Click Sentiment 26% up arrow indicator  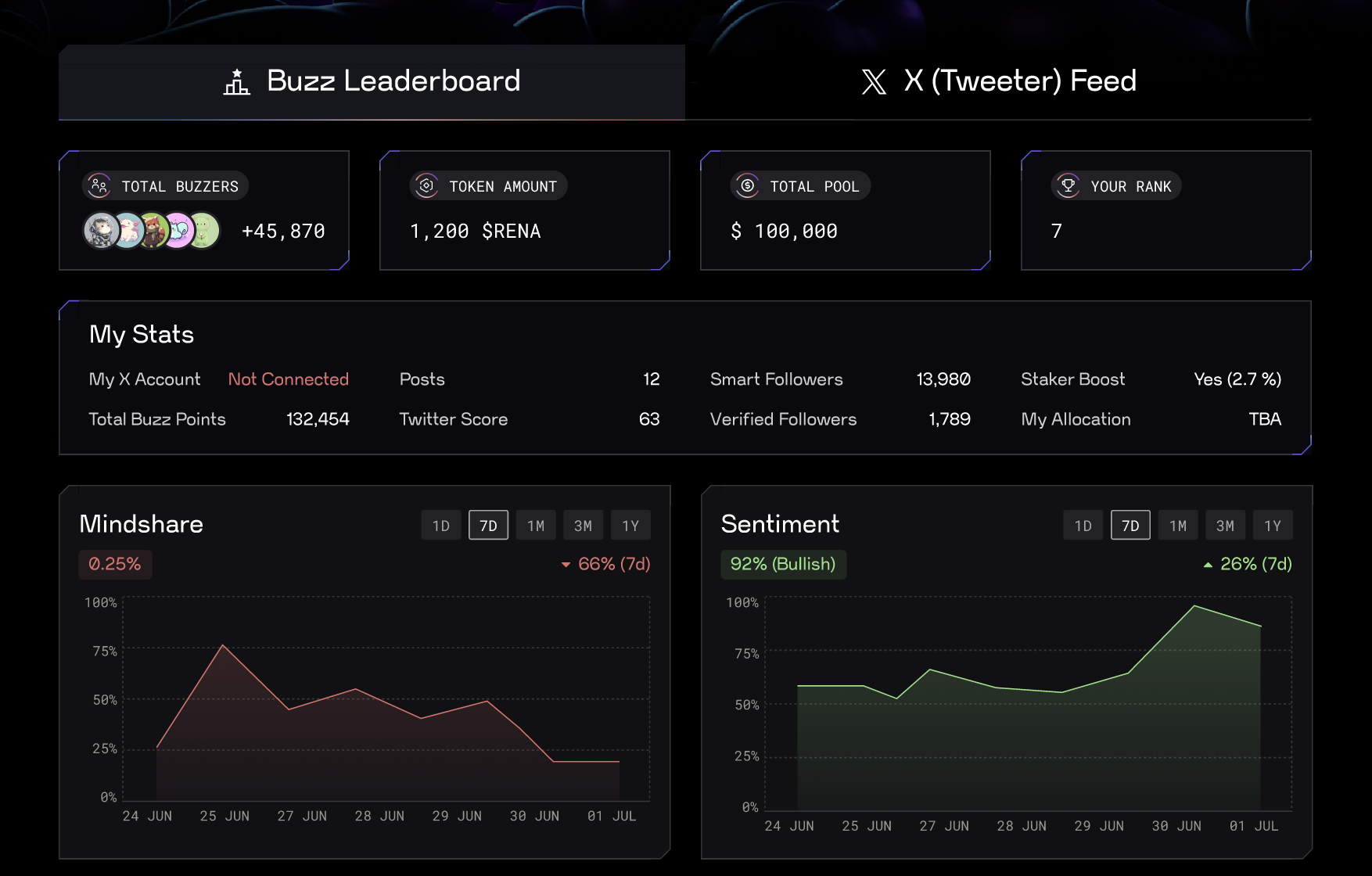(1208, 565)
